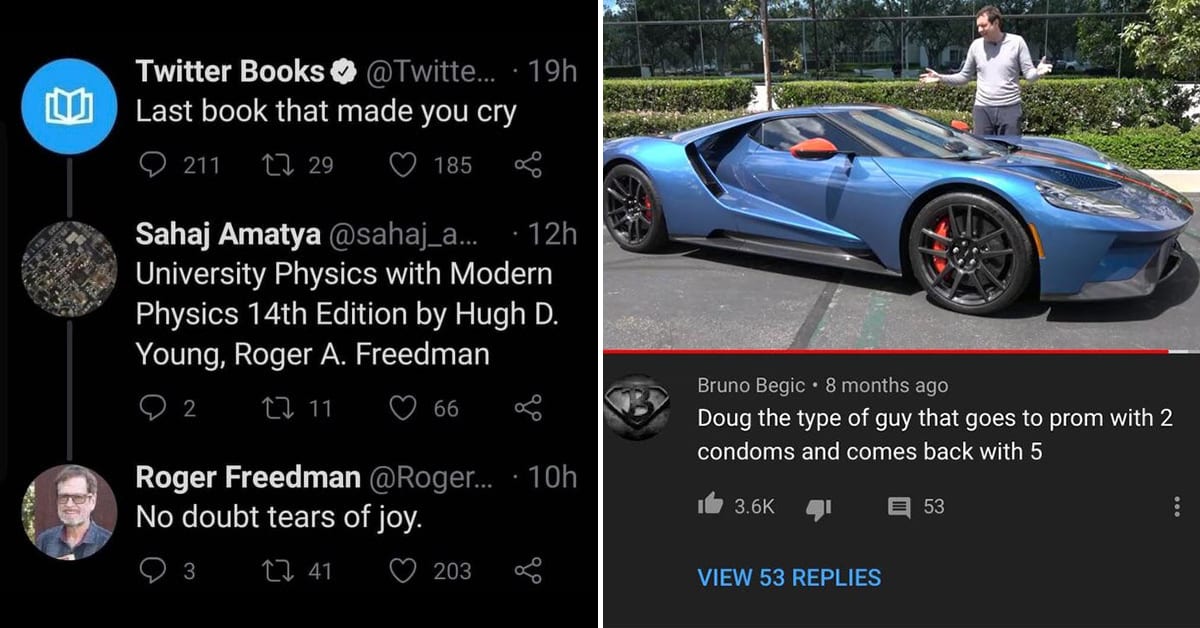Share the Twitter Books tweet
Image resolution: width=1200 pixels, height=628 pixels.
527,164
